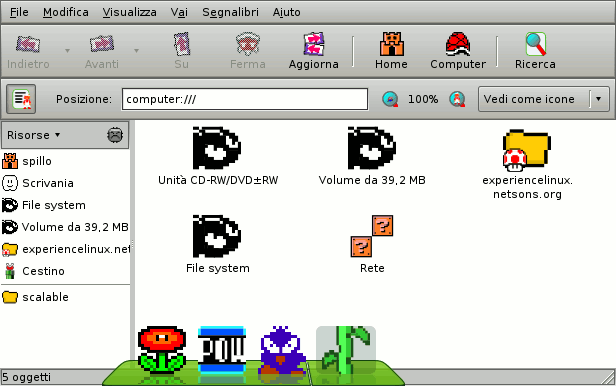Click the zoom out icon
616x386 pixels.
click(x=390, y=99)
